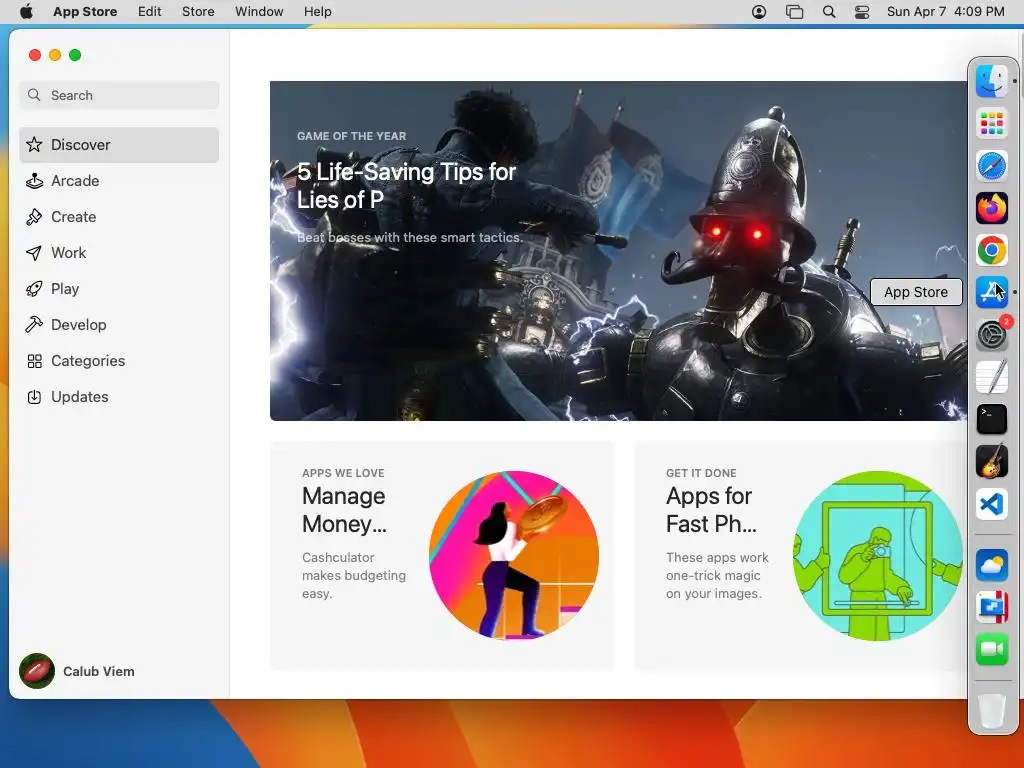Click 'Beat bosses with these smart tactics.' text
The height and width of the screenshot is (768, 1024).
tap(409, 238)
